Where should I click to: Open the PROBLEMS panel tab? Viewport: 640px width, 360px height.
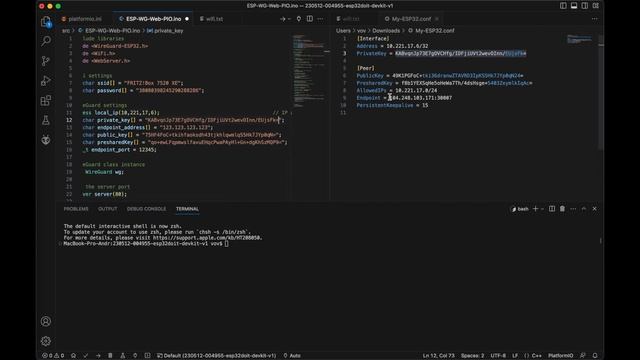coord(76,209)
